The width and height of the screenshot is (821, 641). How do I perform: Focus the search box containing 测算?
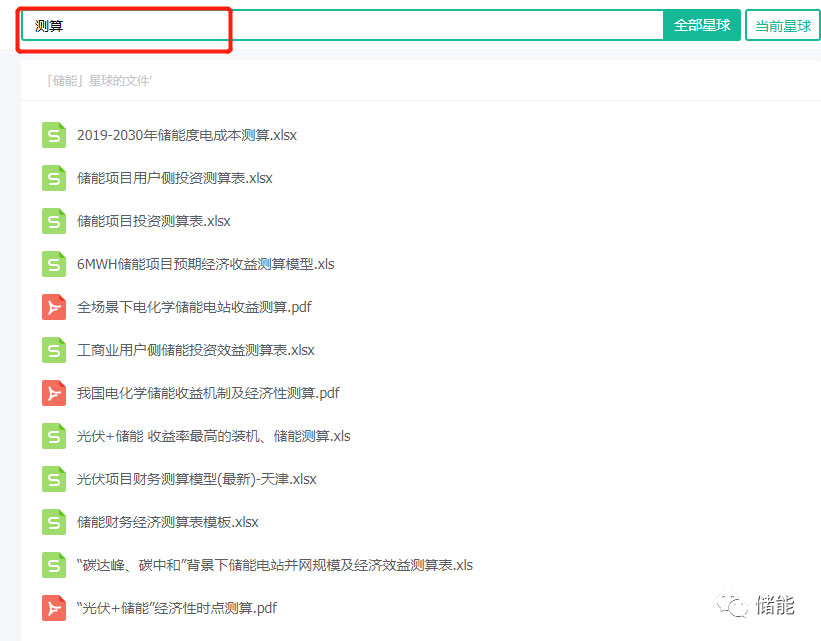(340, 26)
